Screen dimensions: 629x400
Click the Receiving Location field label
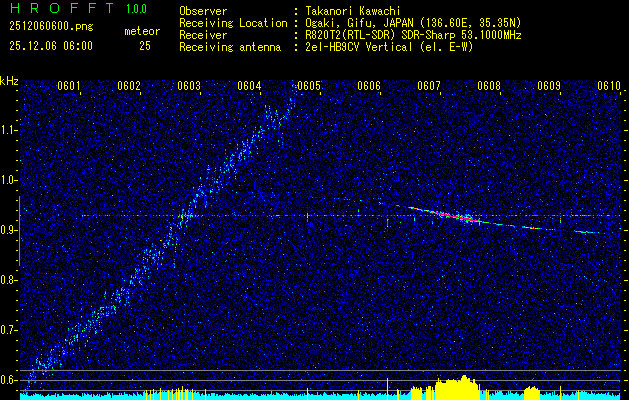click(233, 23)
